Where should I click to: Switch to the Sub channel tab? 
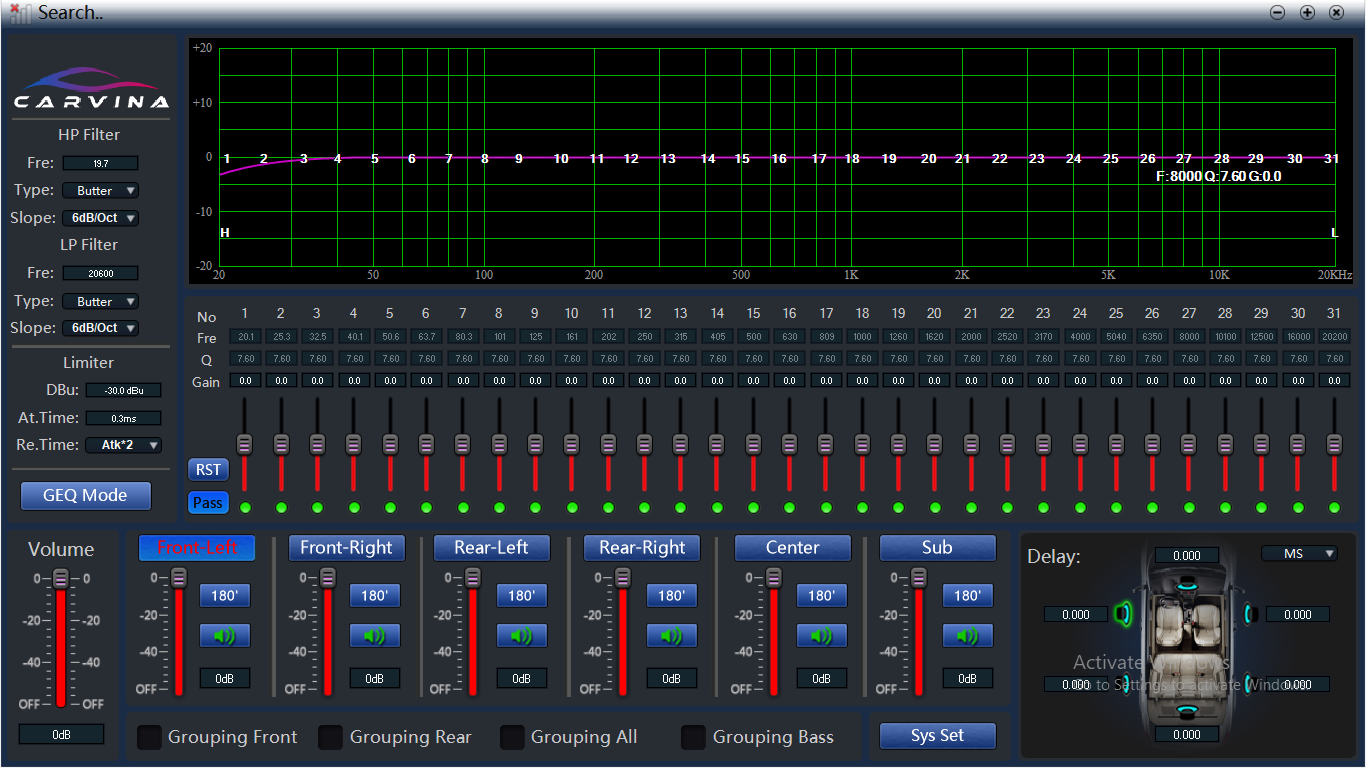coord(937,548)
